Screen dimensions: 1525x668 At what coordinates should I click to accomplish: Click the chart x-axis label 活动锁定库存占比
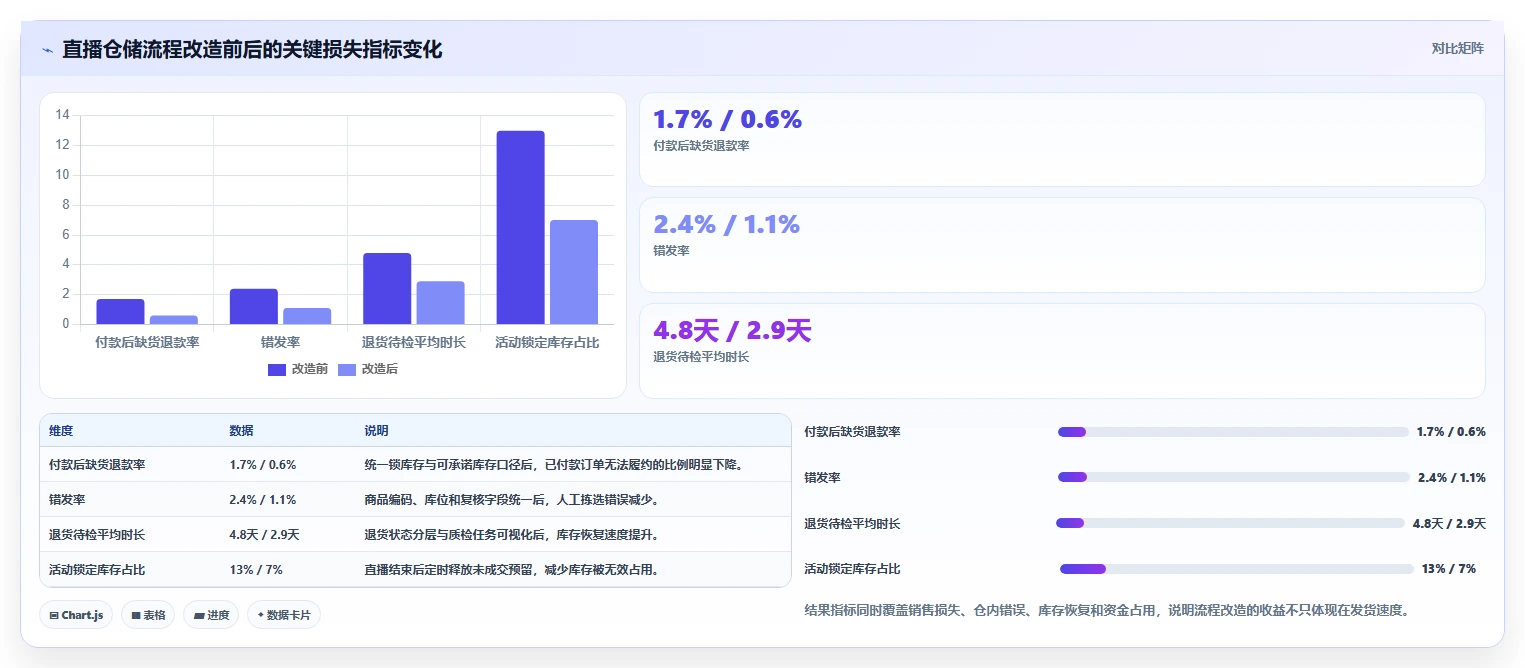tap(547, 342)
